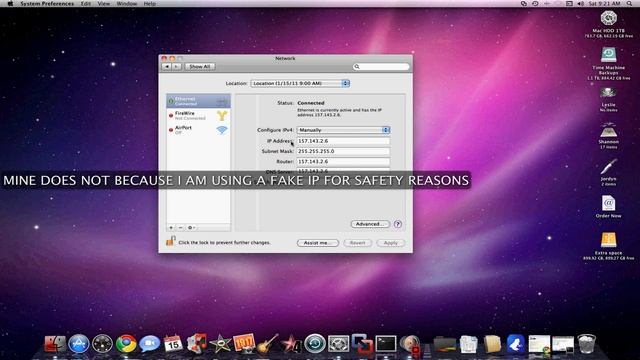Open Time Machine in the Dock
Screen dimensions: 640x360
click(315, 344)
